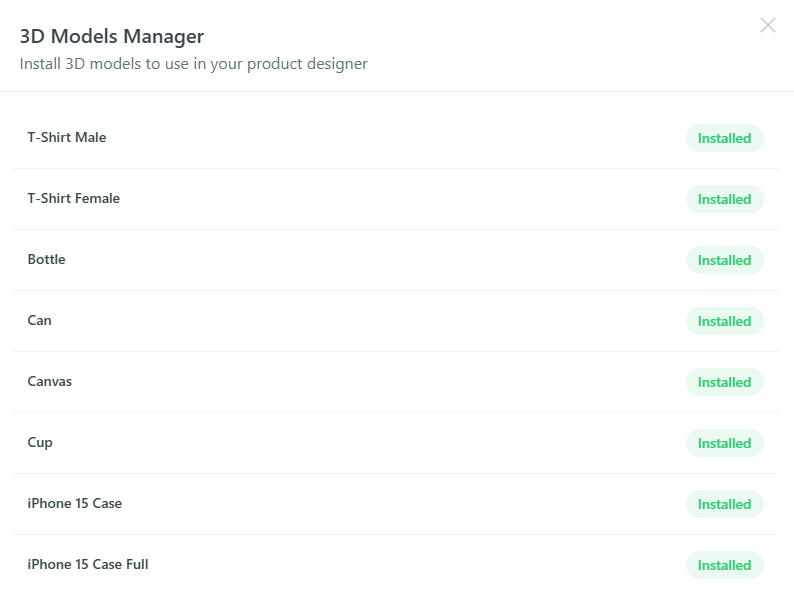
Task: Select the Can model name
Action: [39, 320]
